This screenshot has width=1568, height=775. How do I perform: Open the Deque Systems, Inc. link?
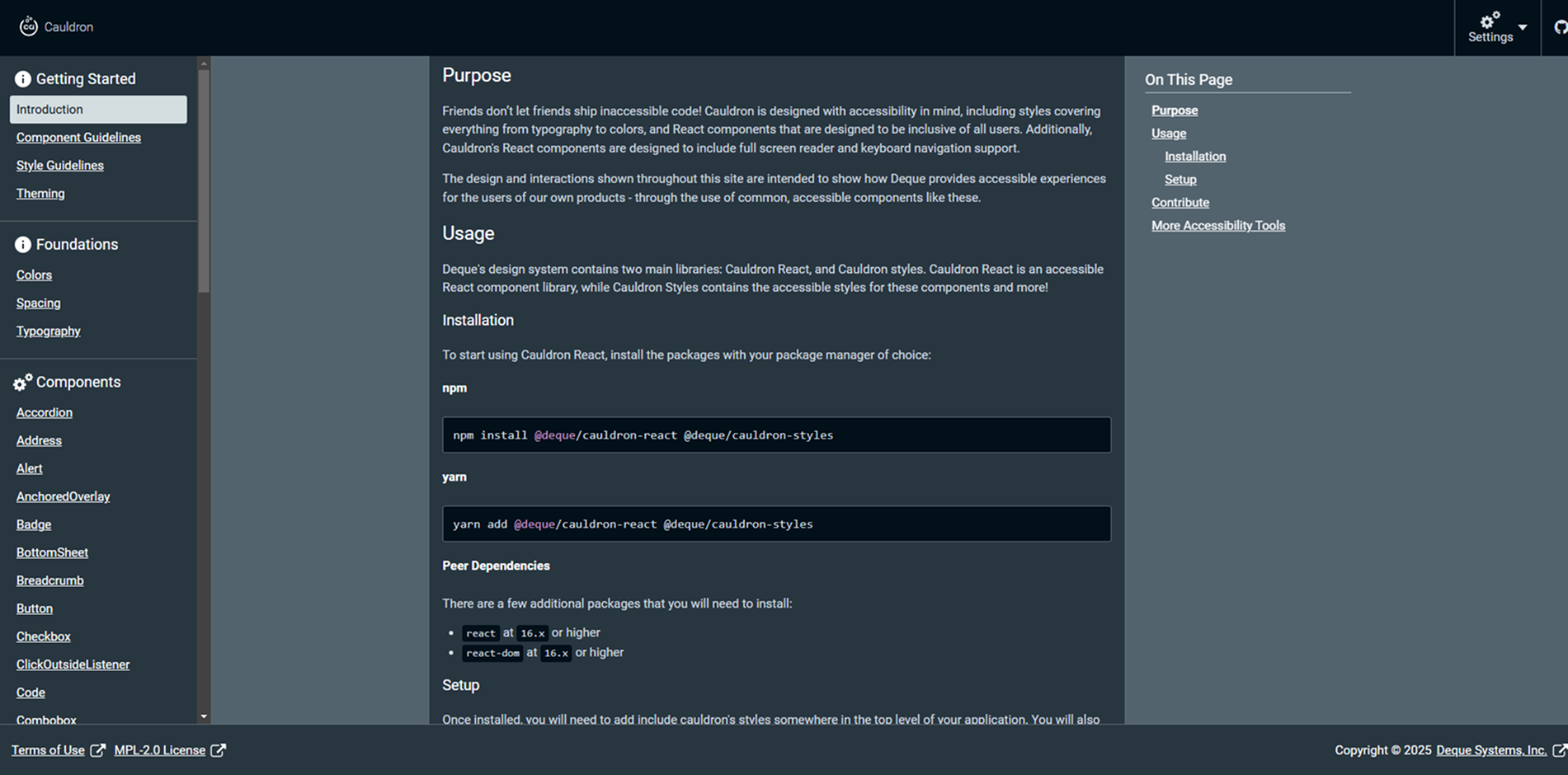pyautogui.click(x=1491, y=750)
